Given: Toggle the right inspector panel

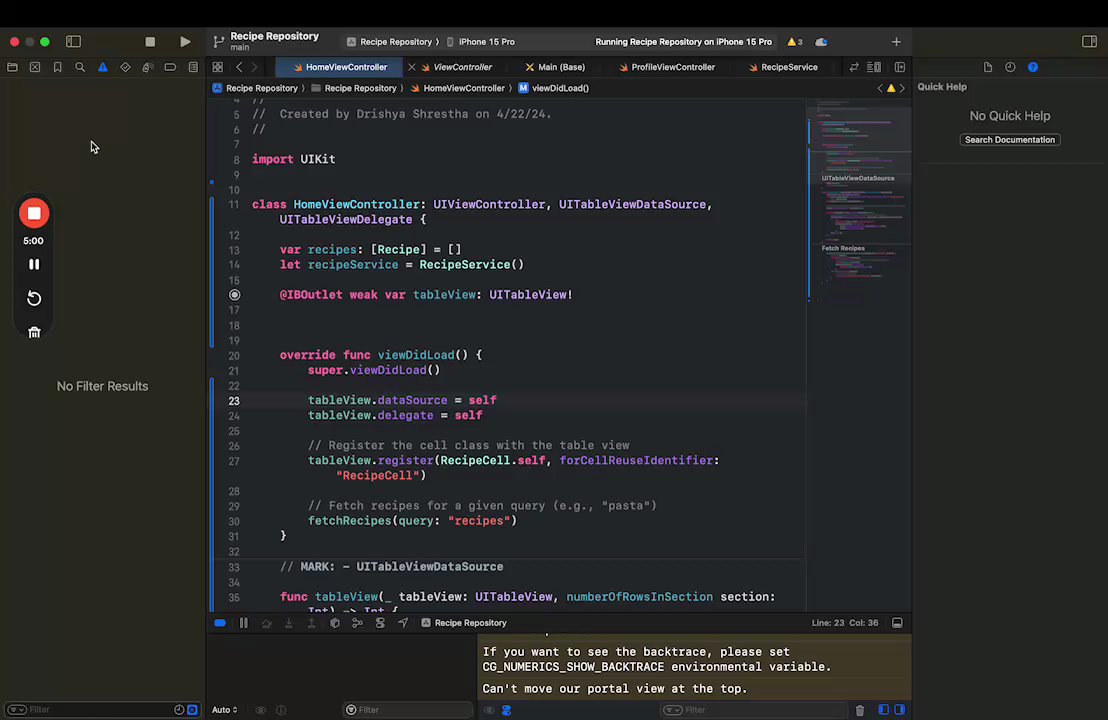Looking at the screenshot, I should click(1090, 42).
